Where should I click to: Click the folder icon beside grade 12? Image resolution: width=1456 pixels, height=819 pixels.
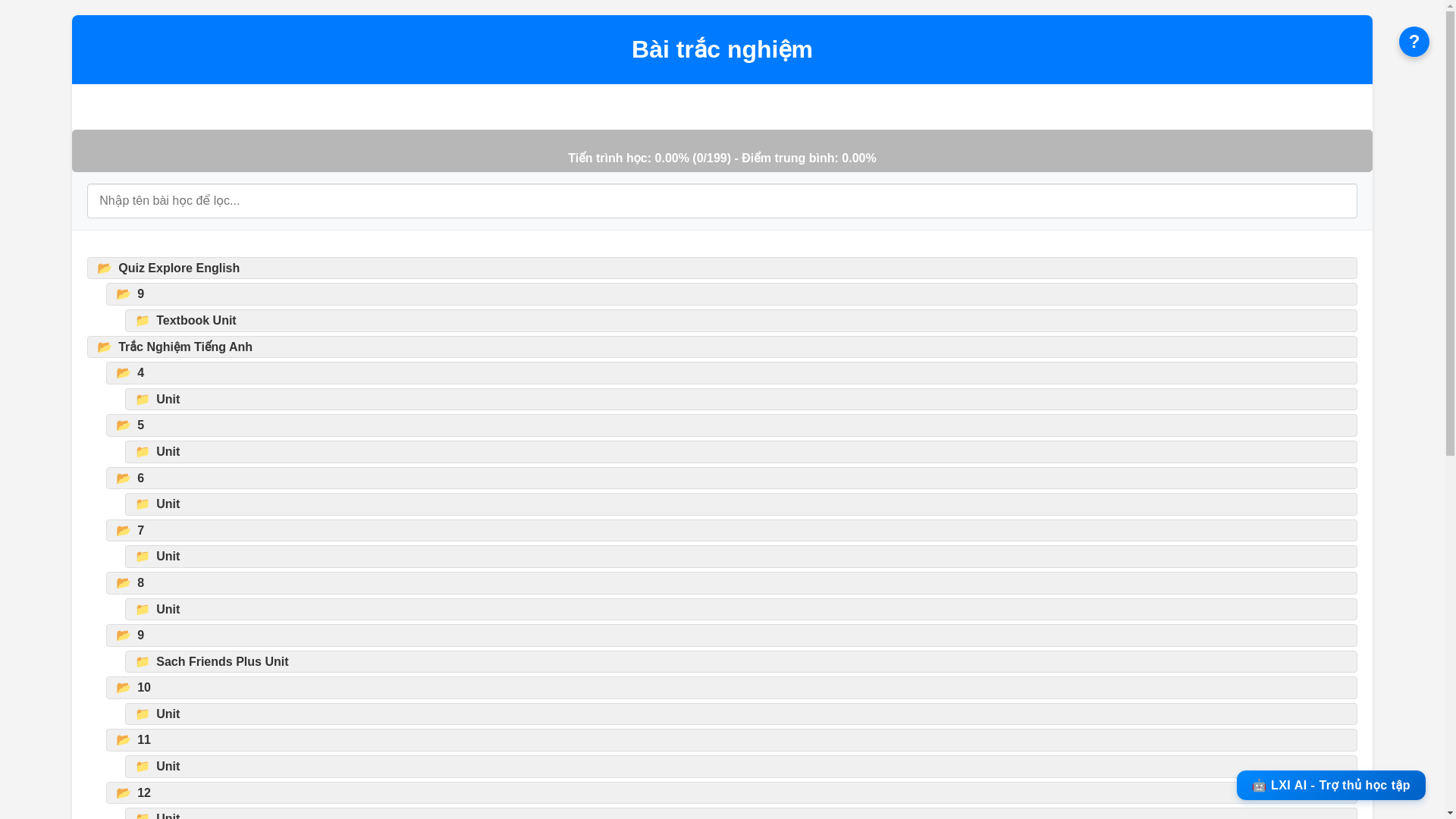[x=124, y=793]
